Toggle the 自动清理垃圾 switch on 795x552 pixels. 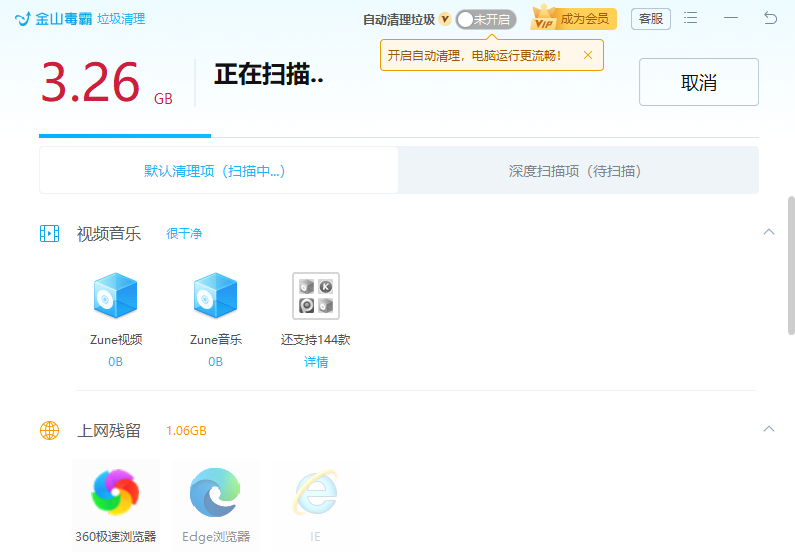pyautogui.click(x=485, y=19)
